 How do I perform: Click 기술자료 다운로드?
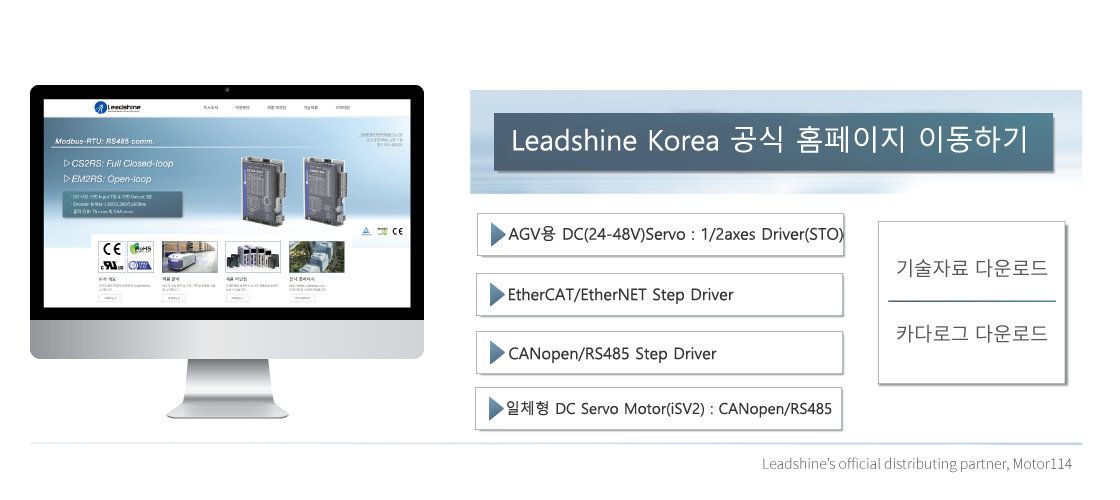(x=971, y=269)
